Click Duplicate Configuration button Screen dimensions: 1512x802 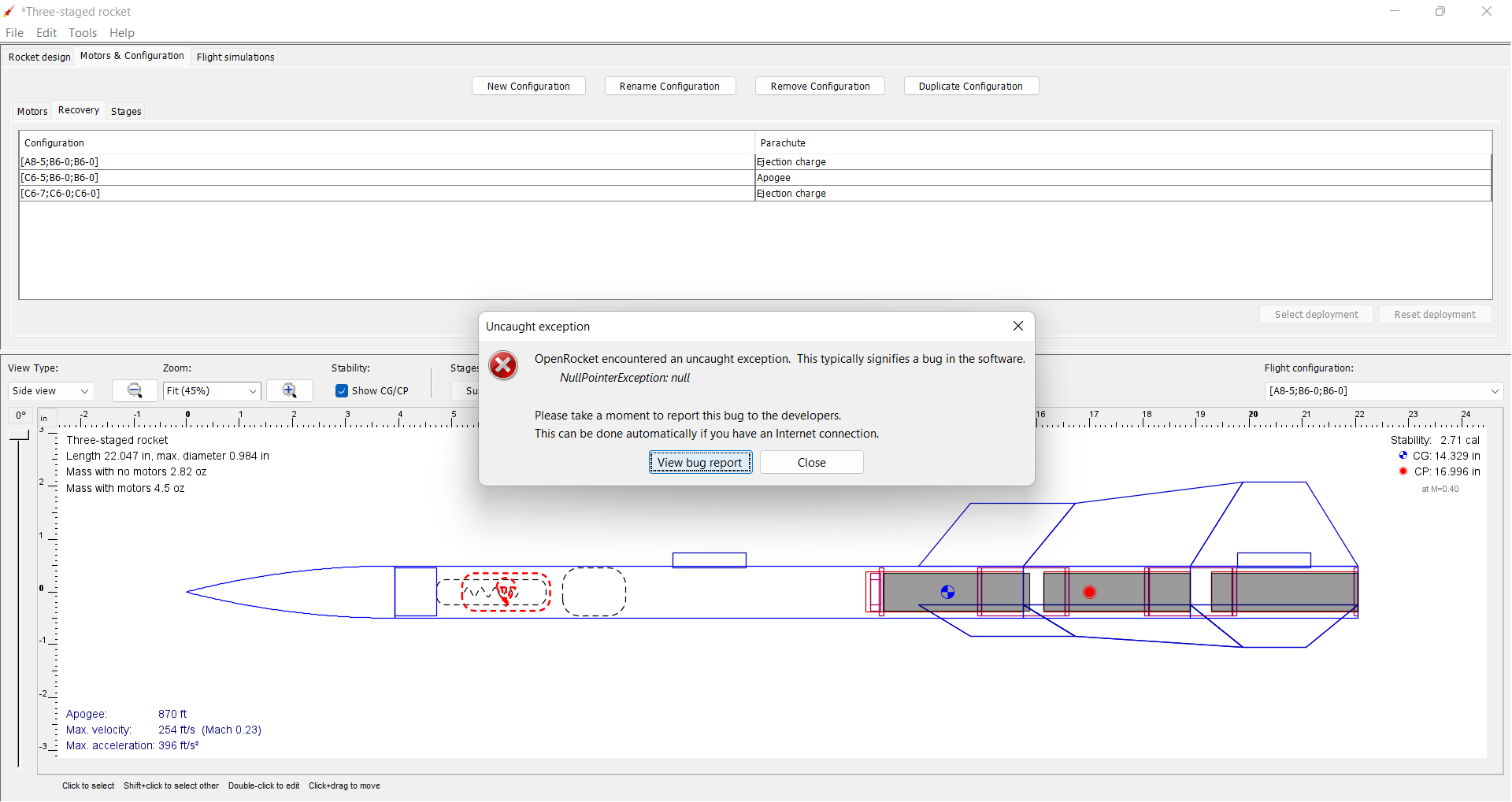click(971, 86)
